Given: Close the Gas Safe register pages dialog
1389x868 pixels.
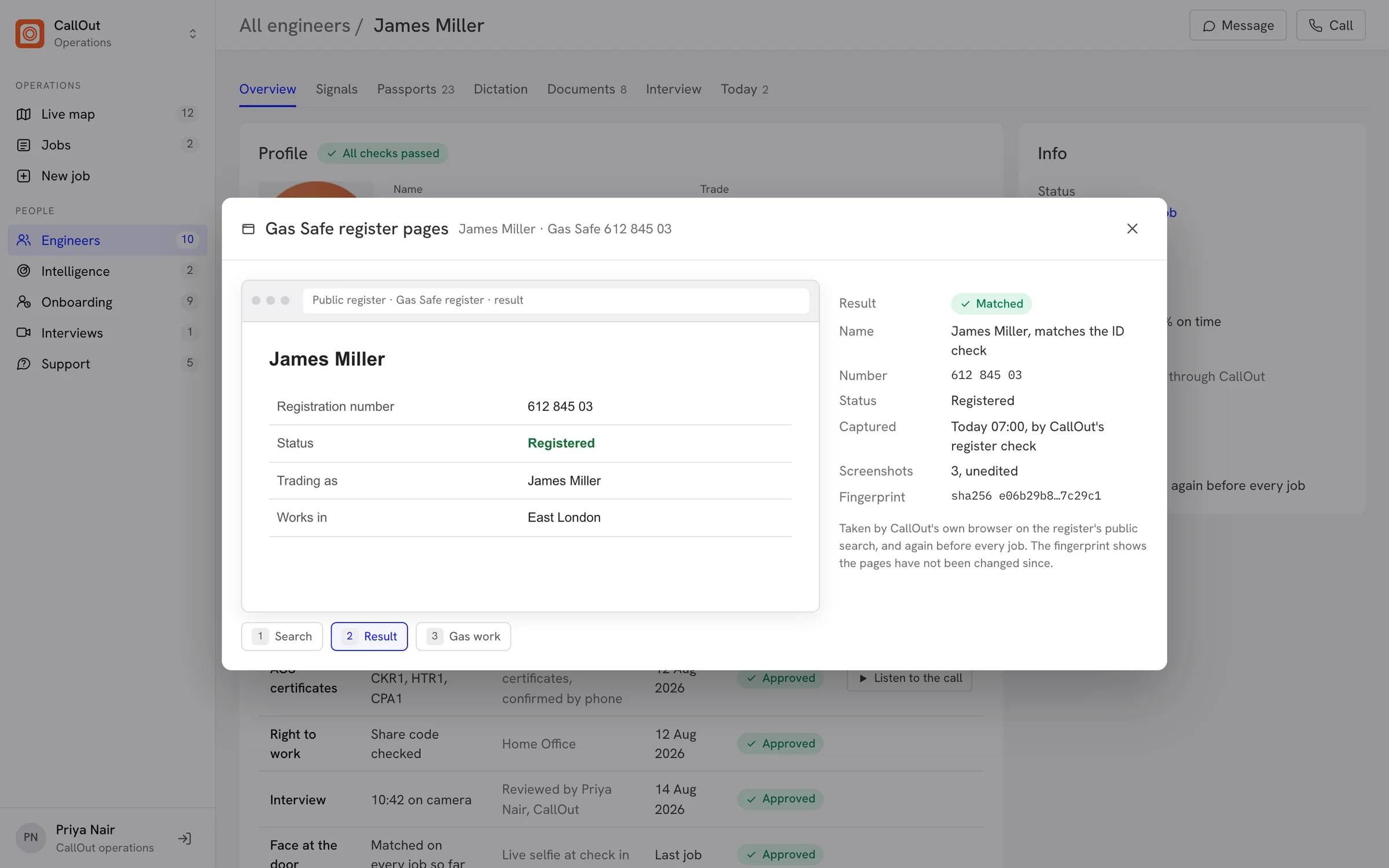Looking at the screenshot, I should click(1132, 229).
